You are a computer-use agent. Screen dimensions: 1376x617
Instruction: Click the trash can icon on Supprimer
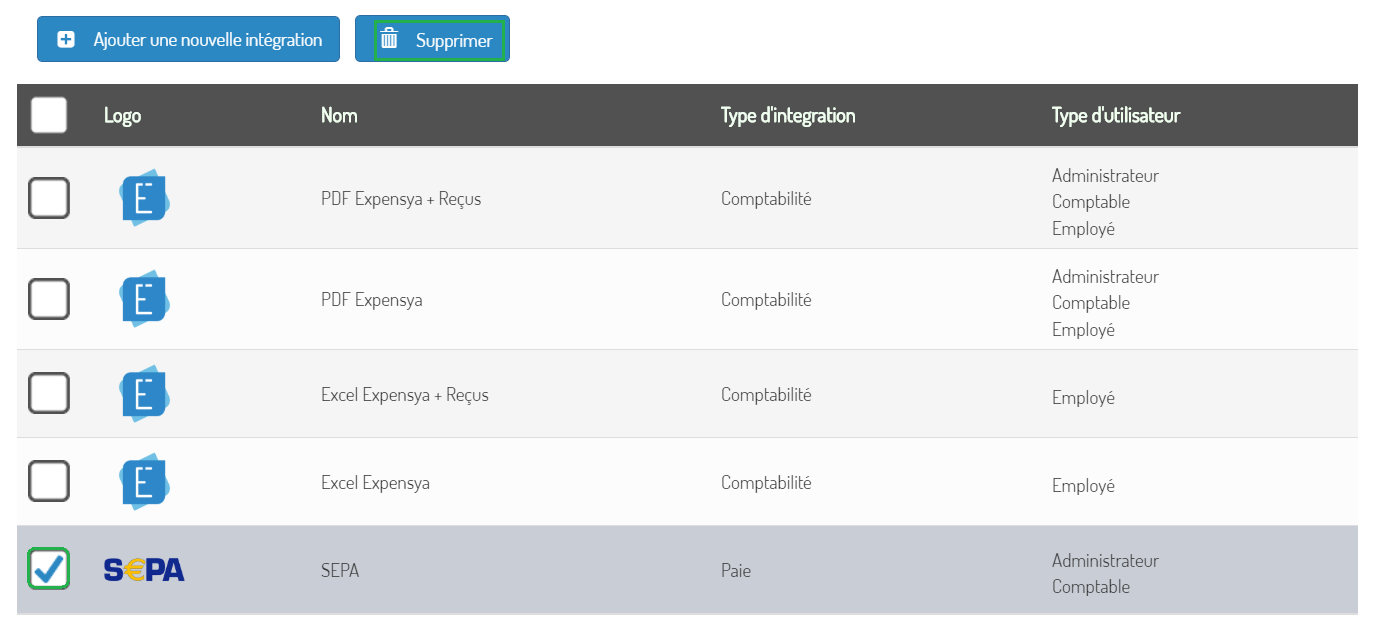pos(390,40)
